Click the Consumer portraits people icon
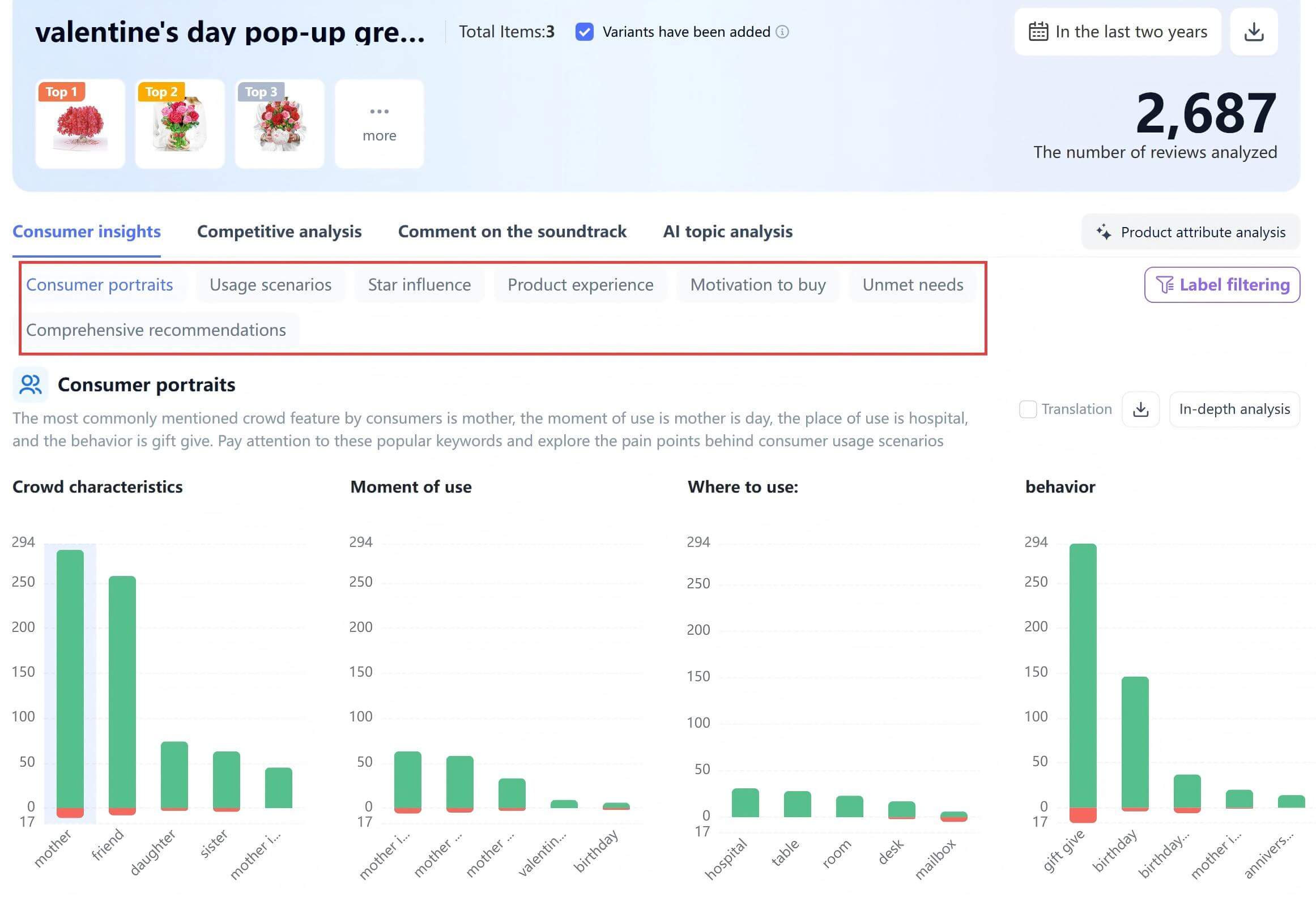Viewport: 1316px width, 897px height. [x=30, y=385]
